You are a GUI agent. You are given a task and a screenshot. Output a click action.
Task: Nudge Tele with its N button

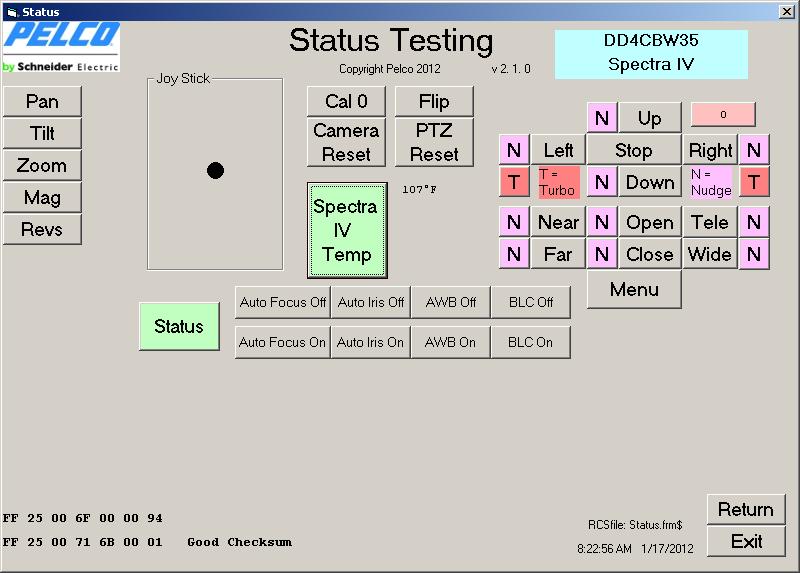(x=754, y=222)
